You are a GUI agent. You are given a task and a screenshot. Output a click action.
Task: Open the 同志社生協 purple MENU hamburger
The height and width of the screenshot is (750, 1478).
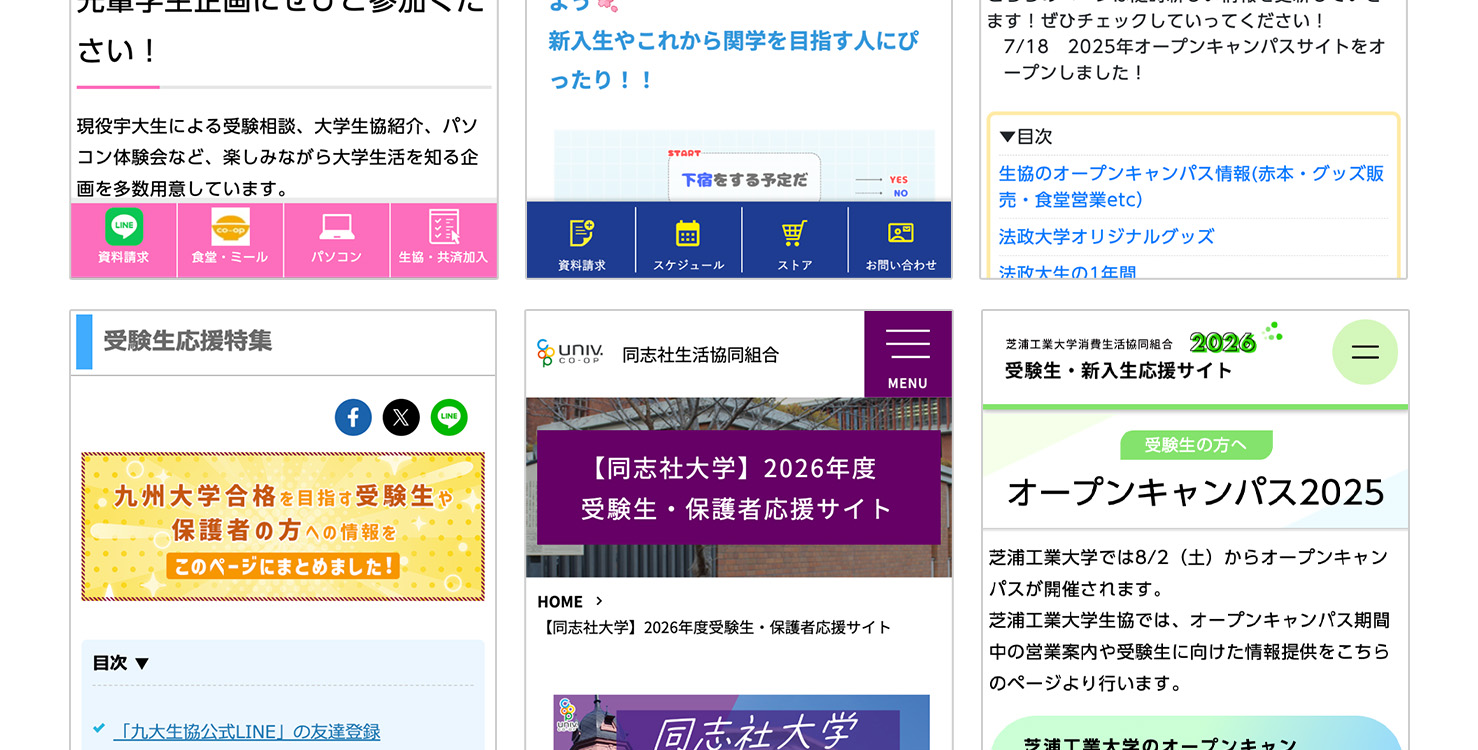908,354
